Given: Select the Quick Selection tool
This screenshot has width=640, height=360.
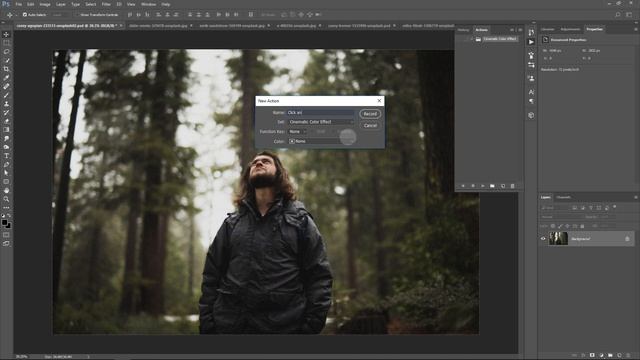Looking at the screenshot, I should [6, 60].
